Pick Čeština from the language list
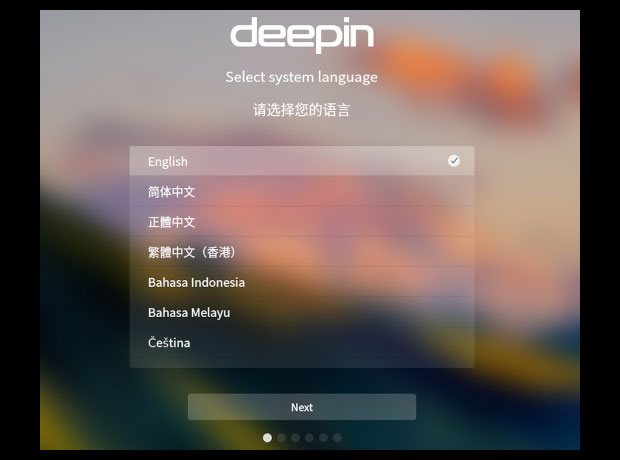Screen dimensions: 620x460 tap(302, 342)
